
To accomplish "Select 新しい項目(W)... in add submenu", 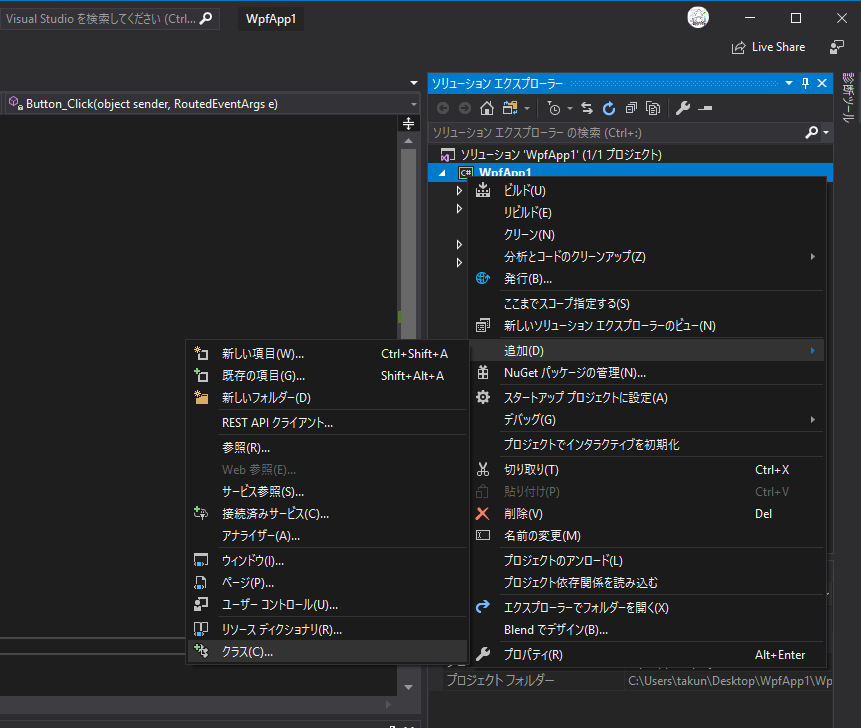I will [x=327, y=354].
